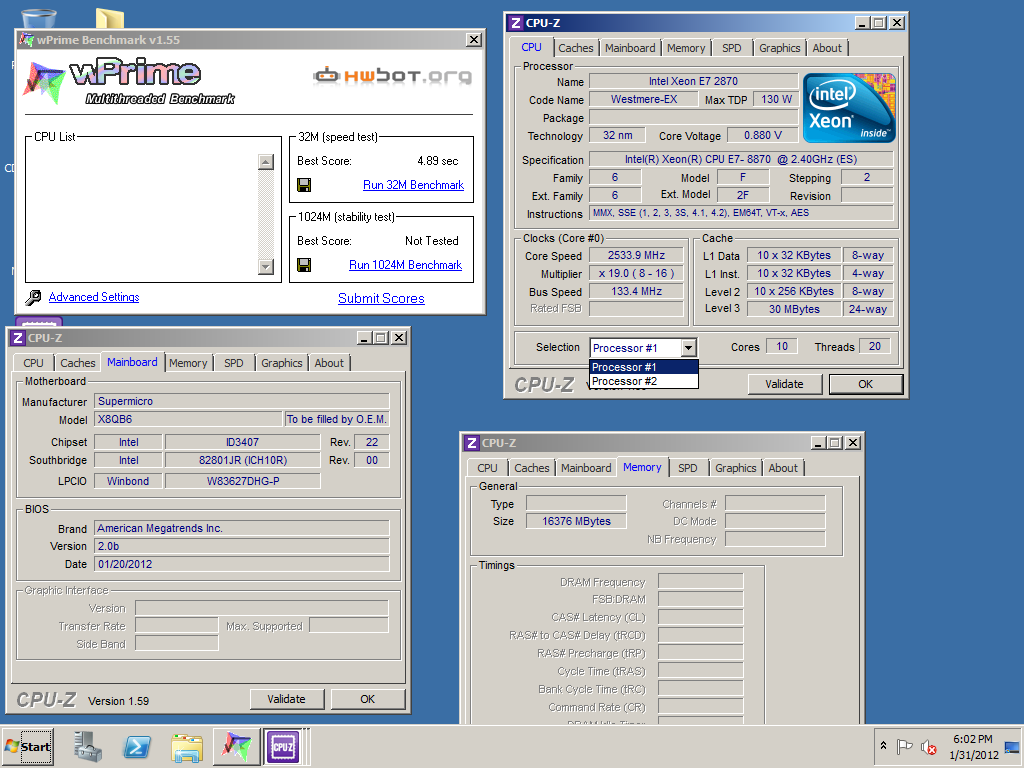Click the save icon beside Run 1024M Benchmark
The image size is (1024, 768).
click(304, 264)
